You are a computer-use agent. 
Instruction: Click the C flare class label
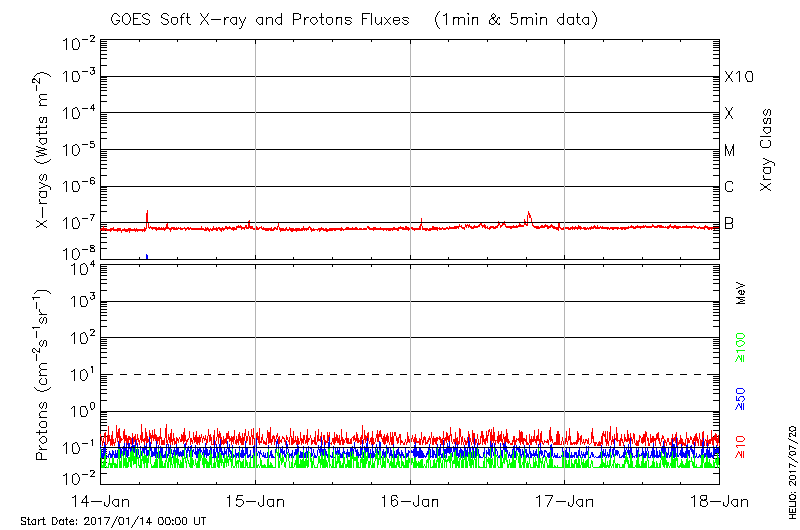[x=729, y=187]
